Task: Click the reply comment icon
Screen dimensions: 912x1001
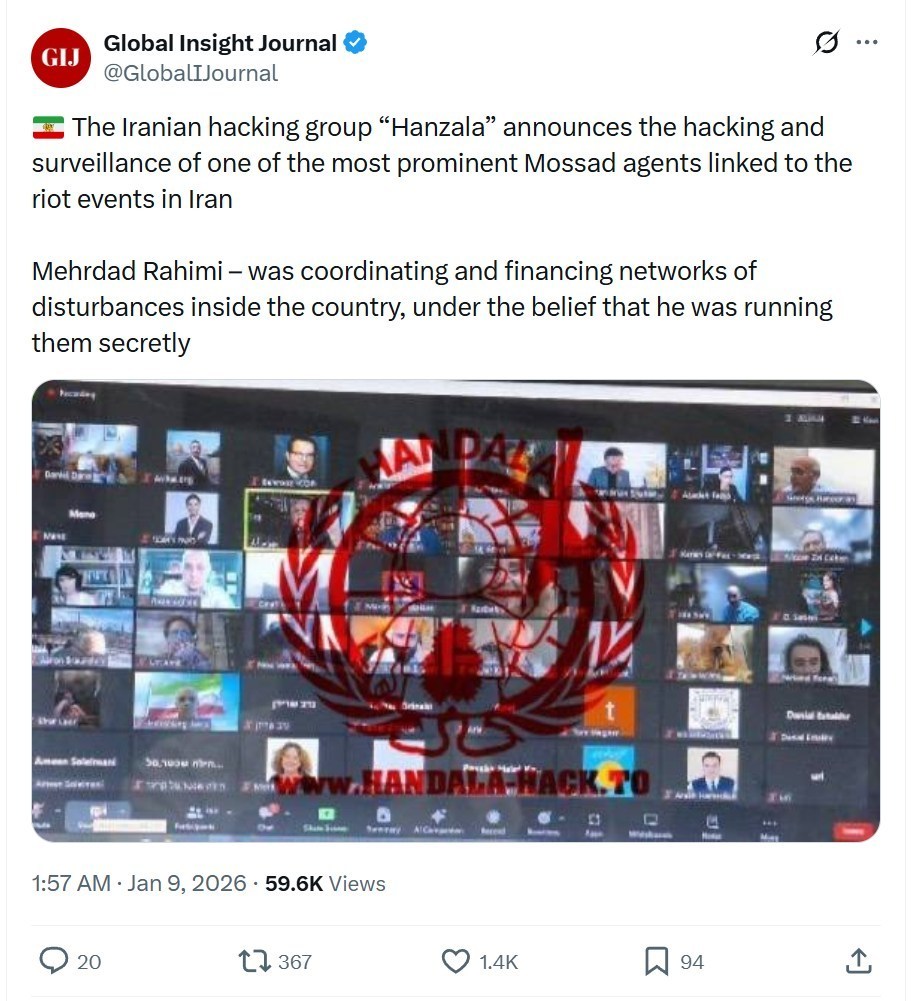Action: 54,961
